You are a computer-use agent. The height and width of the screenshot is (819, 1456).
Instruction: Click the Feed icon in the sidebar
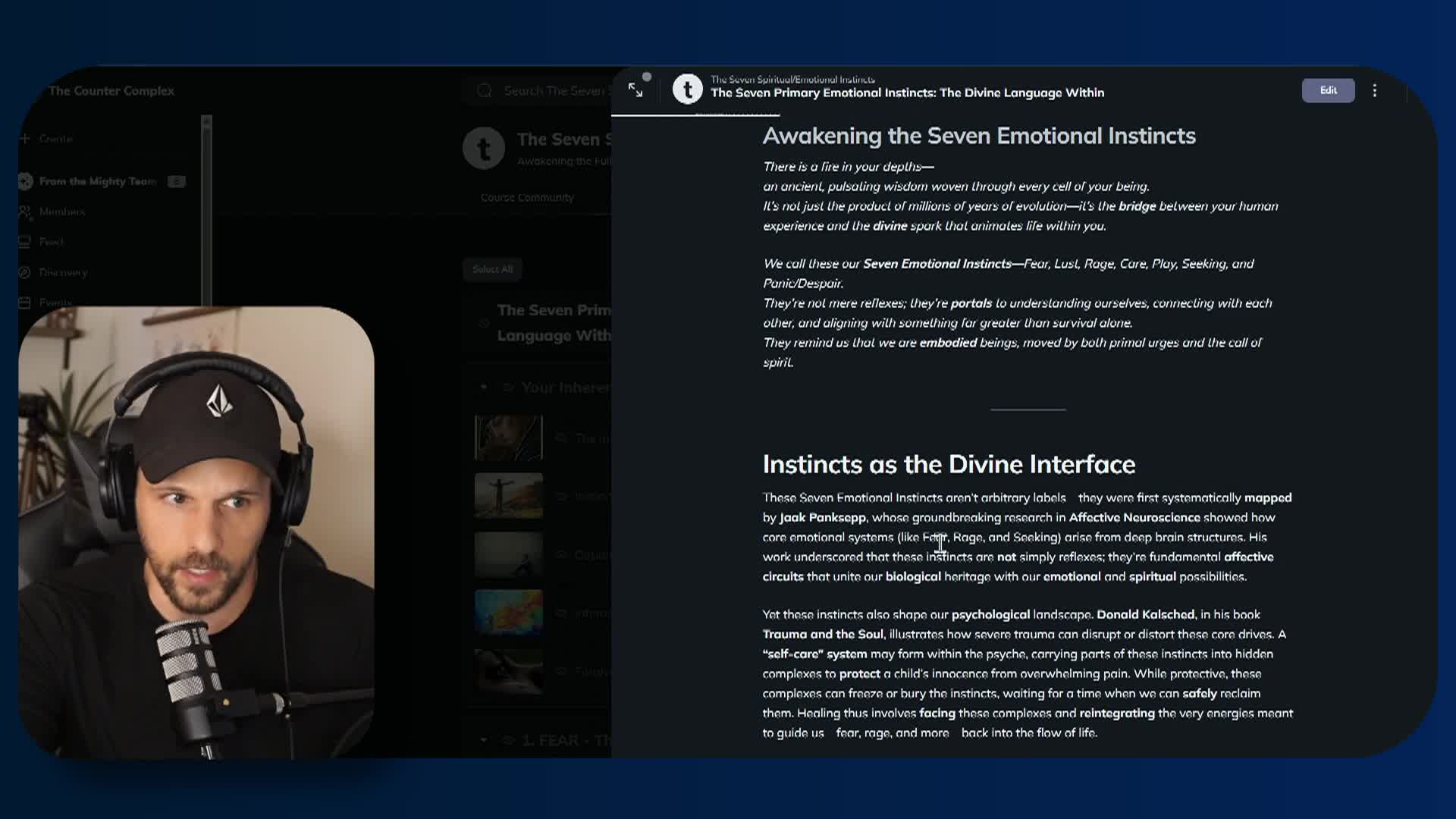pos(25,242)
